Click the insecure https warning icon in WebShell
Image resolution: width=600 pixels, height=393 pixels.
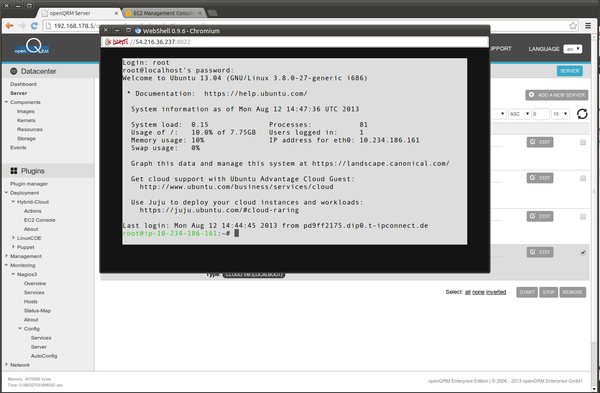[108, 42]
